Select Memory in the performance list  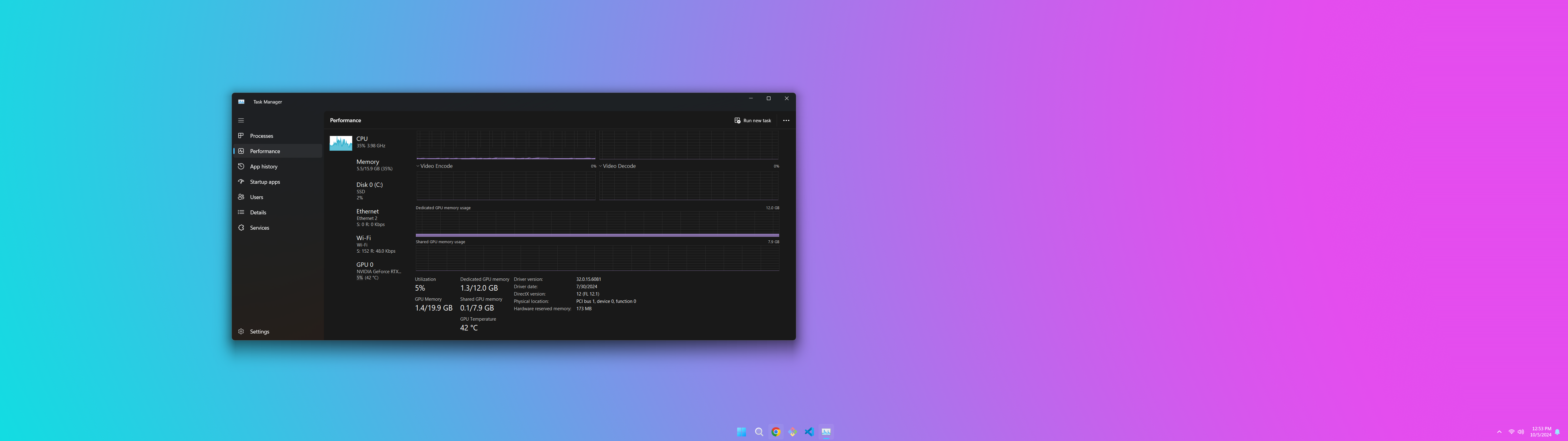pyautogui.click(x=367, y=164)
